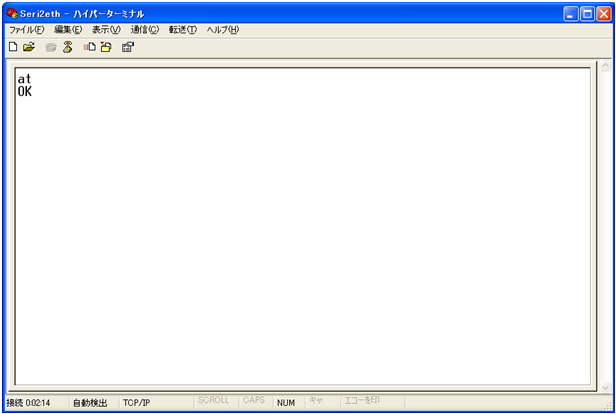Open the 表示(V) menu
Viewport: 616px width, 414px height.
click(106, 30)
